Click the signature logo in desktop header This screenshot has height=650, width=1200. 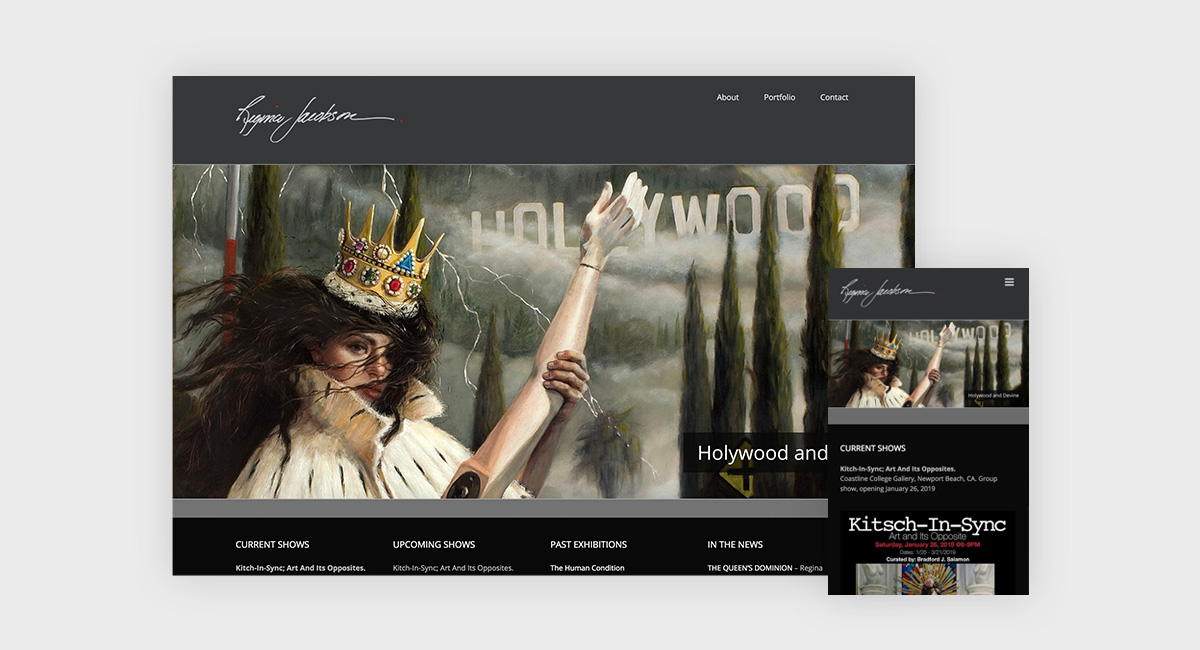(314, 119)
